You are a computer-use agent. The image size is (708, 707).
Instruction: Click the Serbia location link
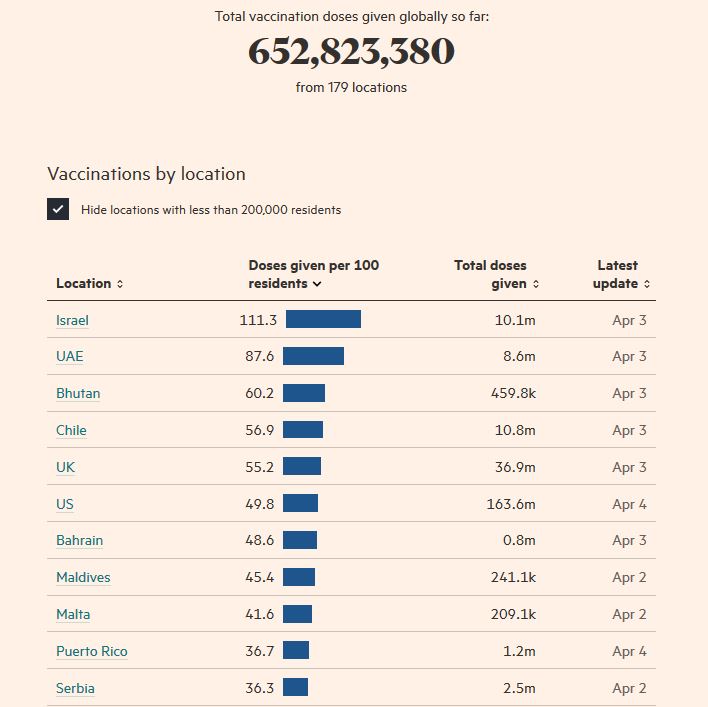tap(75, 688)
